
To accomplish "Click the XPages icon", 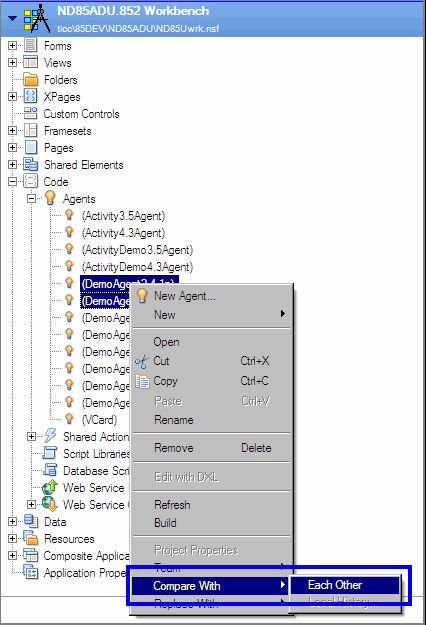I will click(x=30, y=96).
